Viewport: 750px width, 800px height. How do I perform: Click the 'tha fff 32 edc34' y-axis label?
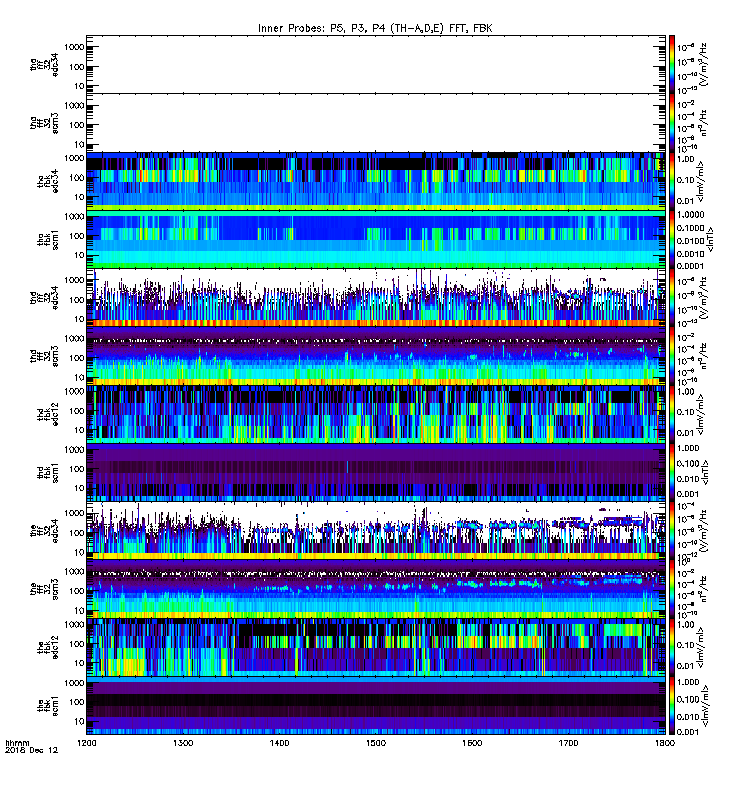44,64
